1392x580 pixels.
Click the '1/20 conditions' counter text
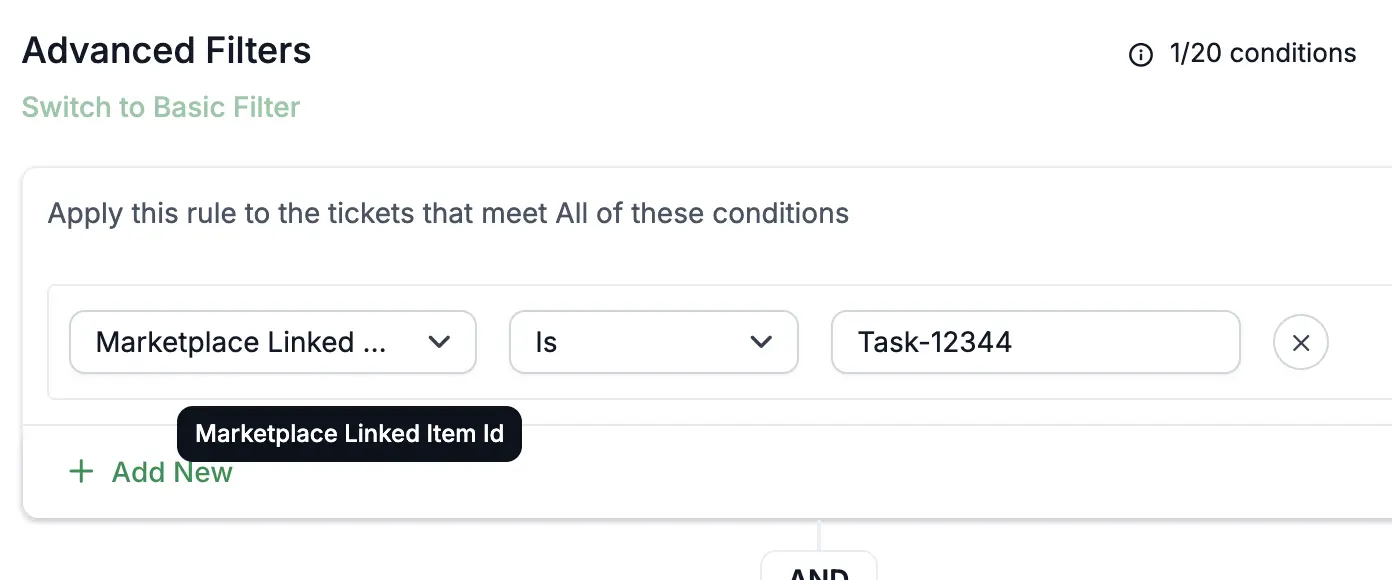click(1263, 53)
